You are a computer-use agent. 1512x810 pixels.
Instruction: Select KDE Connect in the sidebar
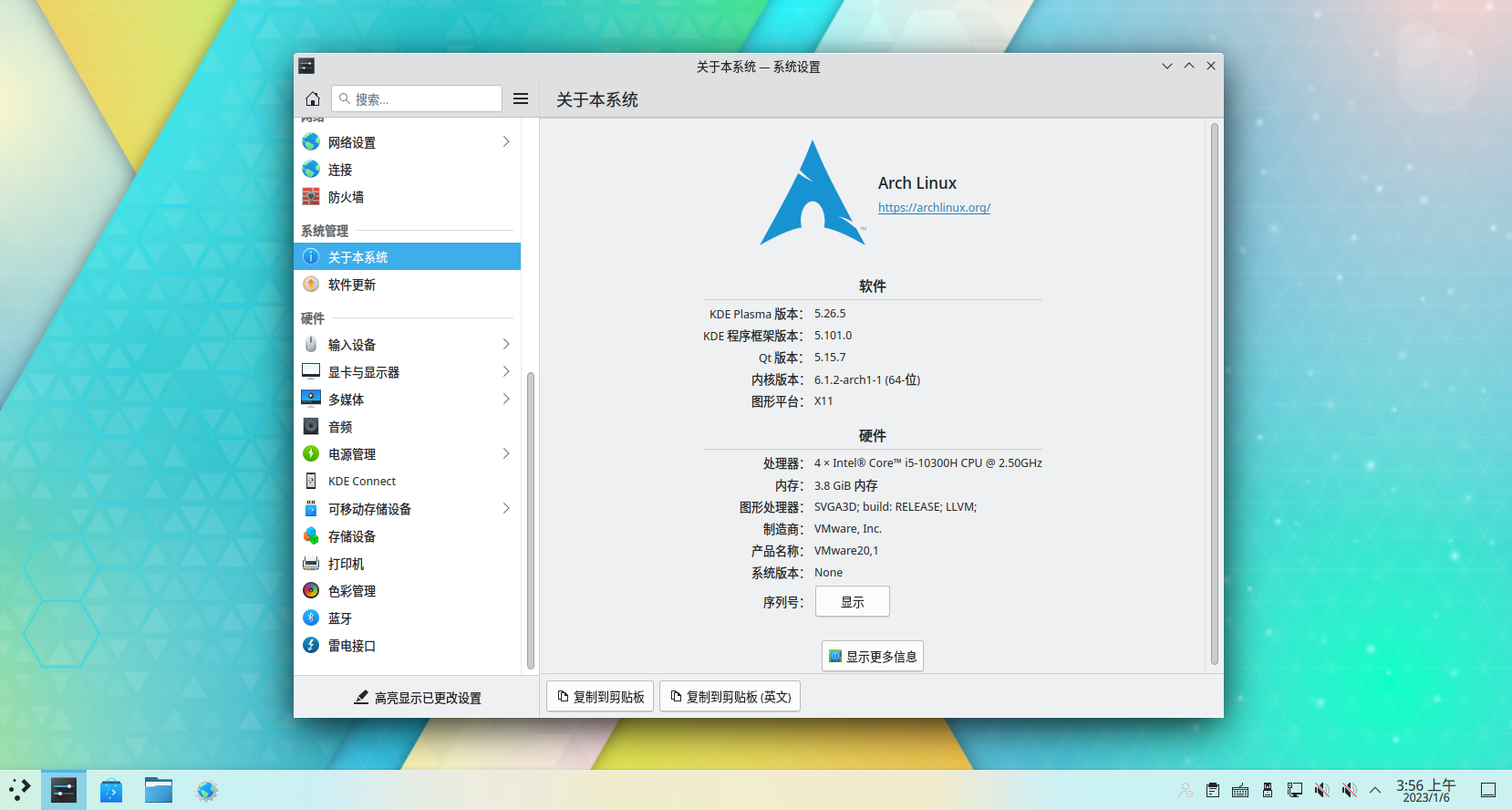[x=407, y=482]
